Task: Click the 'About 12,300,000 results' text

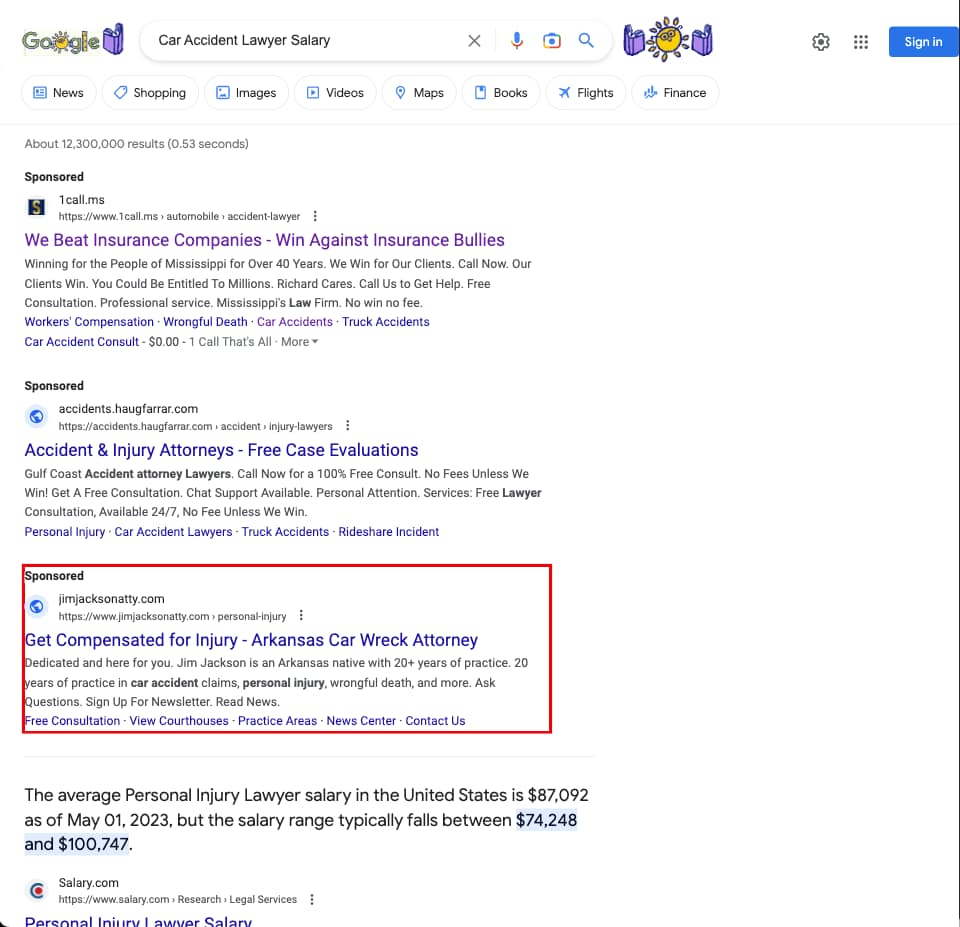Action: [137, 144]
